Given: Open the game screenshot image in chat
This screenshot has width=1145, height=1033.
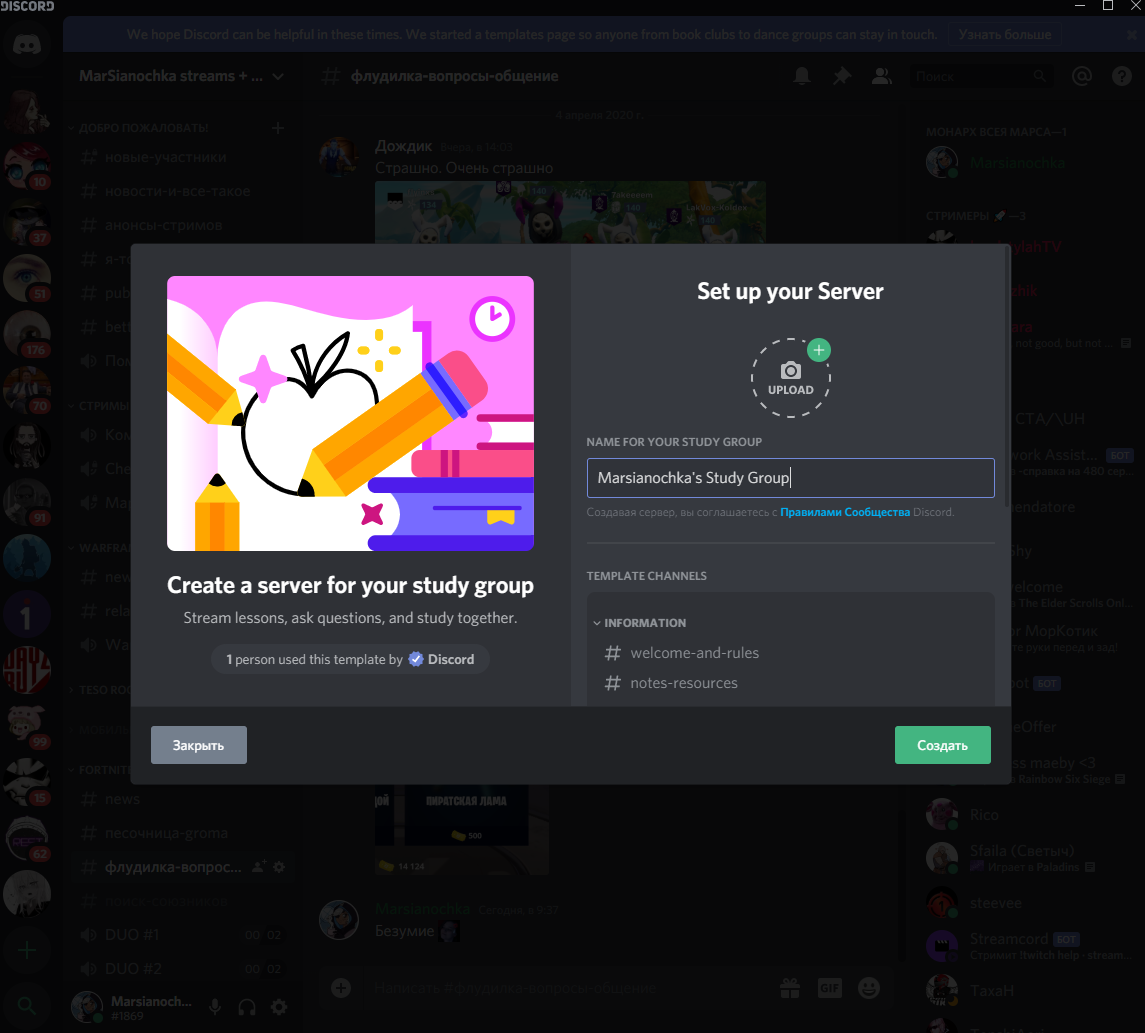Looking at the screenshot, I should 570,212.
